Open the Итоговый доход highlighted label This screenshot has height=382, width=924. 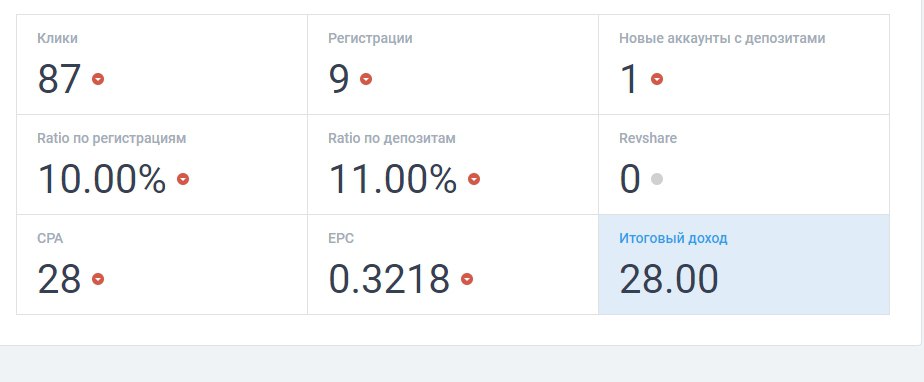673,239
